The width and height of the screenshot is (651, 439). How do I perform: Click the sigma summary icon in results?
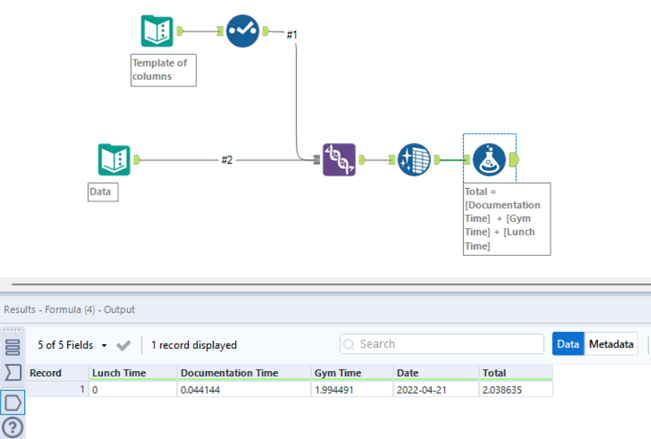tap(13, 373)
